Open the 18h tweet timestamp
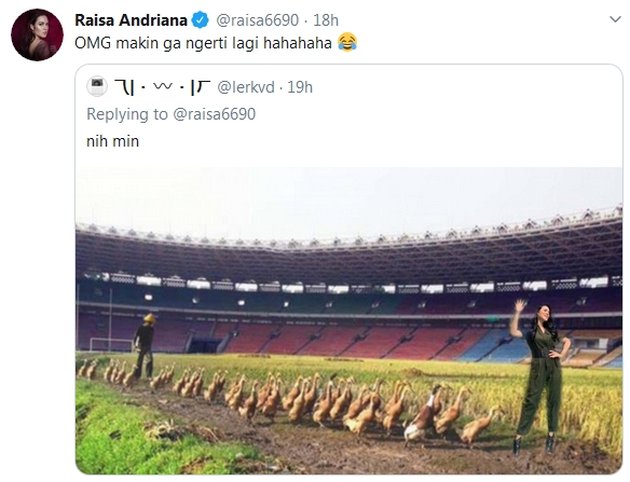This screenshot has height=482, width=630. (x=326, y=20)
